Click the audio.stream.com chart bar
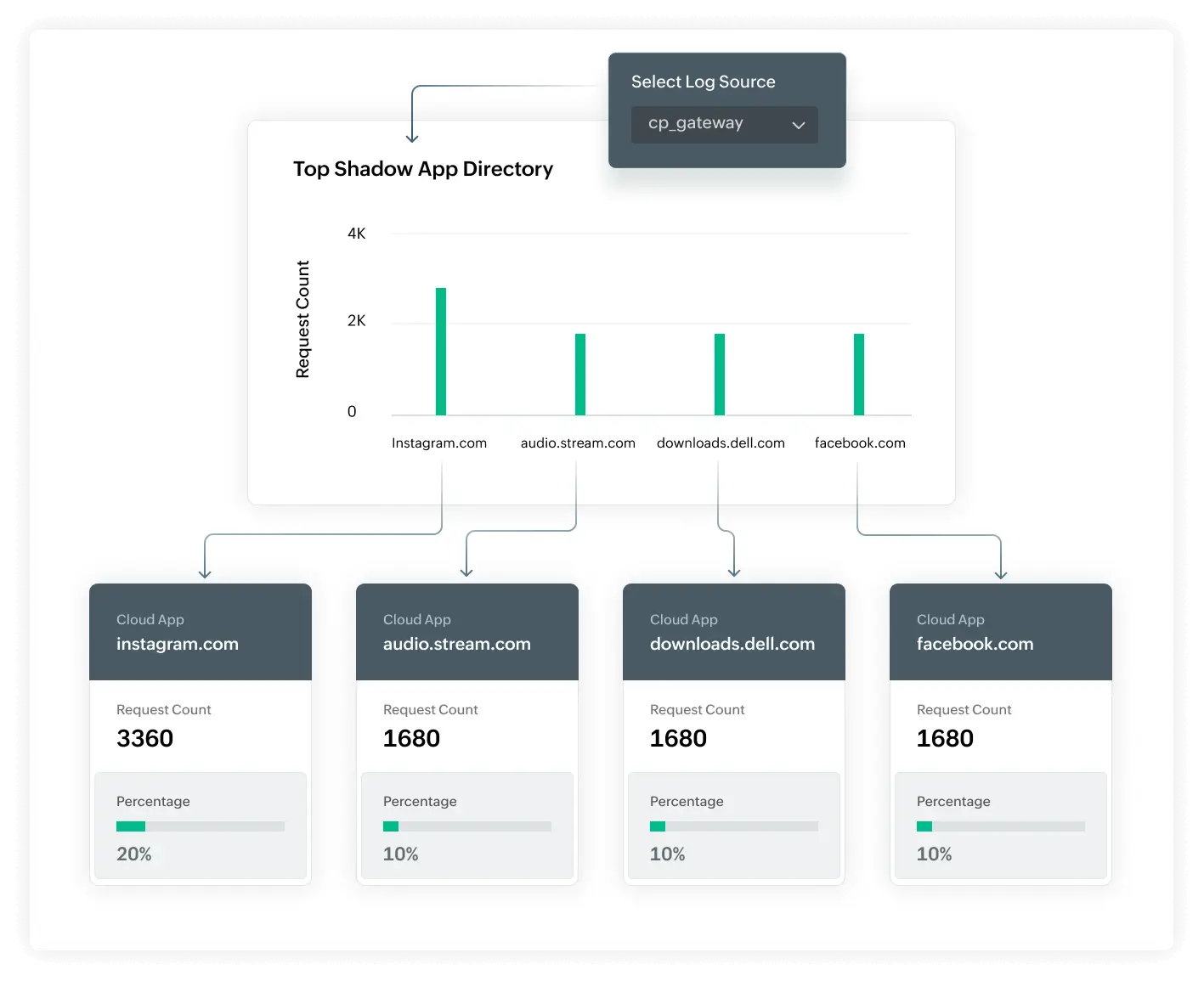 pyautogui.click(x=579, y=374)
